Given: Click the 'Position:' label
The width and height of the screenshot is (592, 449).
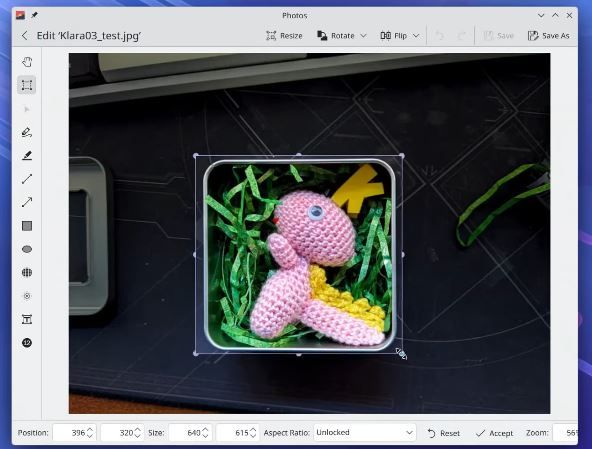Looking at the screenshot, I should tap(33, 433).
